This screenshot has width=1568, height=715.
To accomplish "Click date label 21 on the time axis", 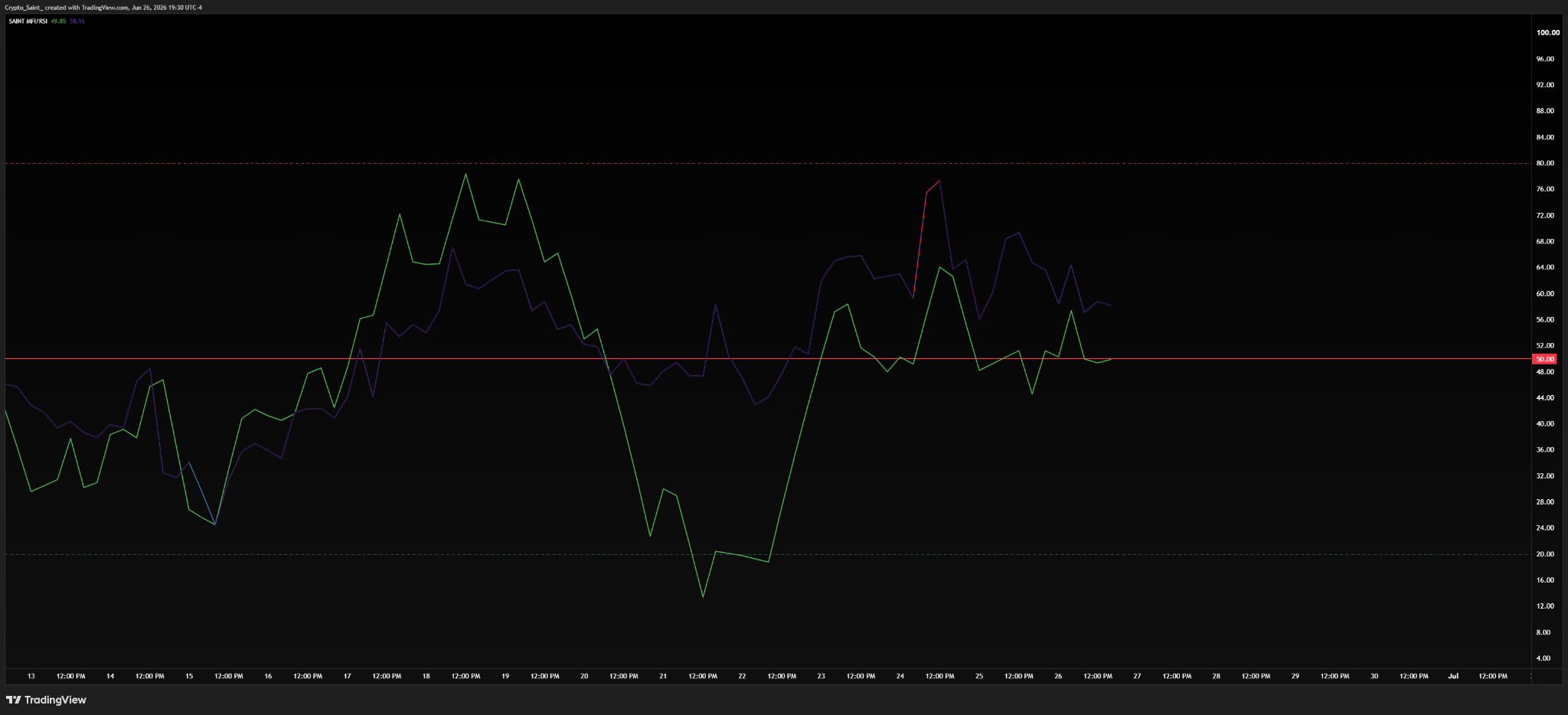I will pyautogui.click(x=663, y=677).
